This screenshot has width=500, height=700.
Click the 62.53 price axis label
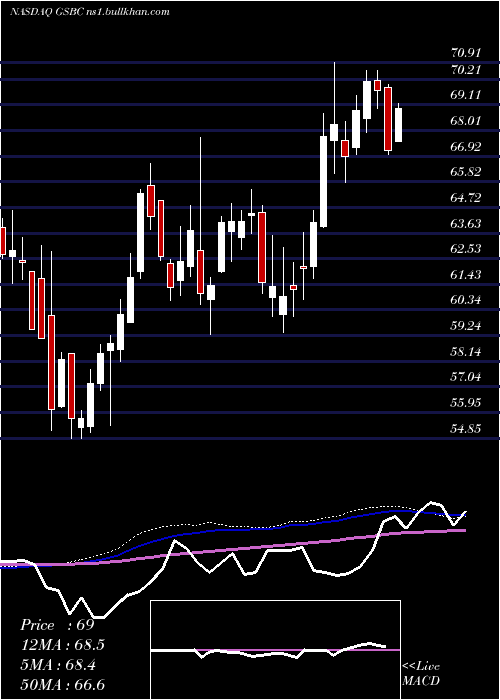coord(466,249)
